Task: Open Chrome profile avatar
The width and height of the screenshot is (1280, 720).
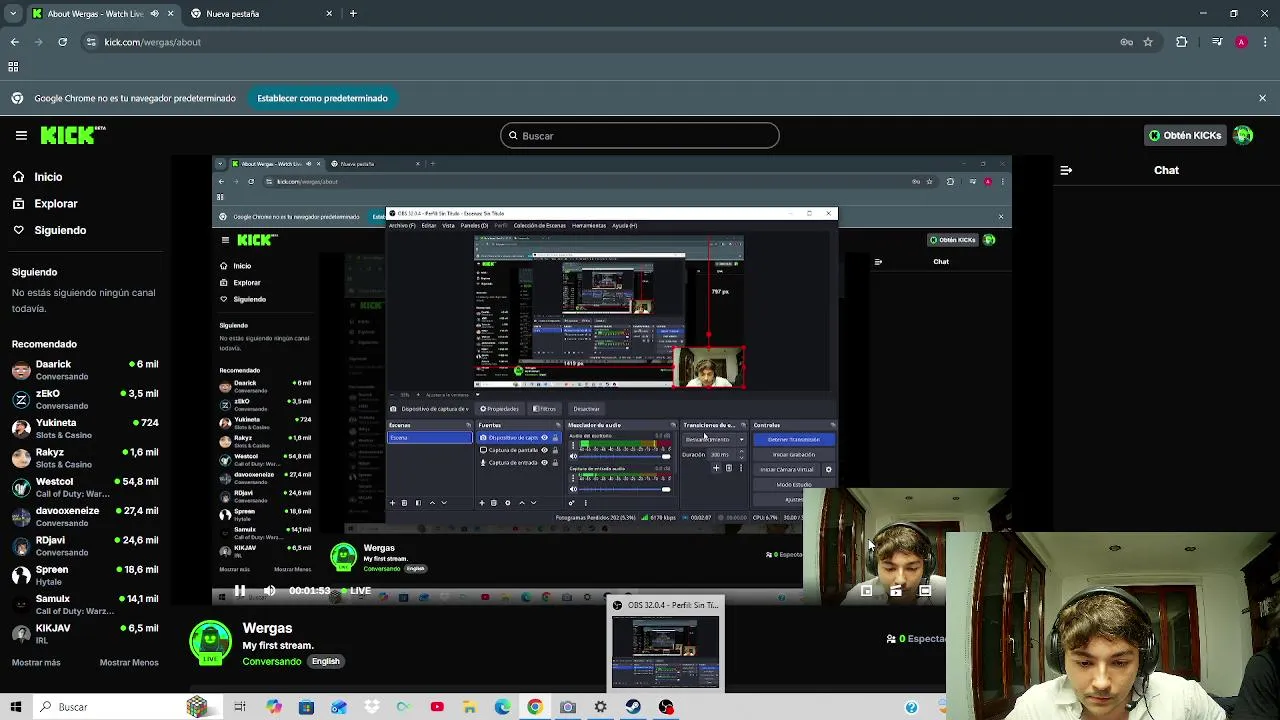Action: (x=1241, y=42)
